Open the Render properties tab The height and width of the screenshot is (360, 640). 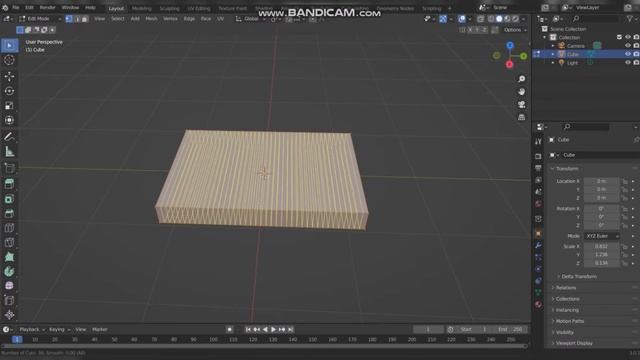click(538, 156)
